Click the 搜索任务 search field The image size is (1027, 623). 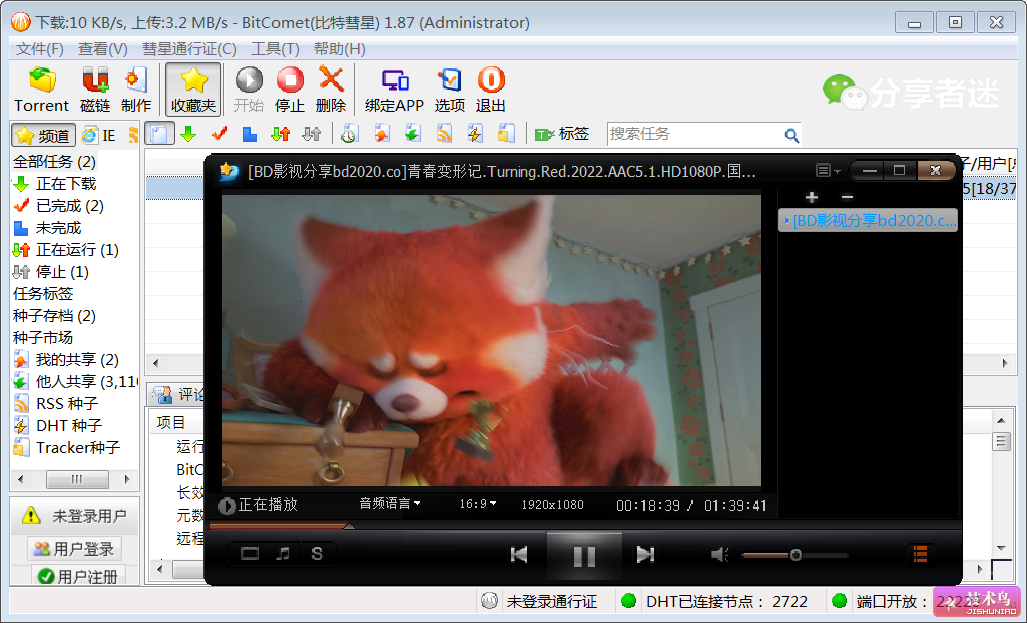pyautogui.click(x=694, y=134)
